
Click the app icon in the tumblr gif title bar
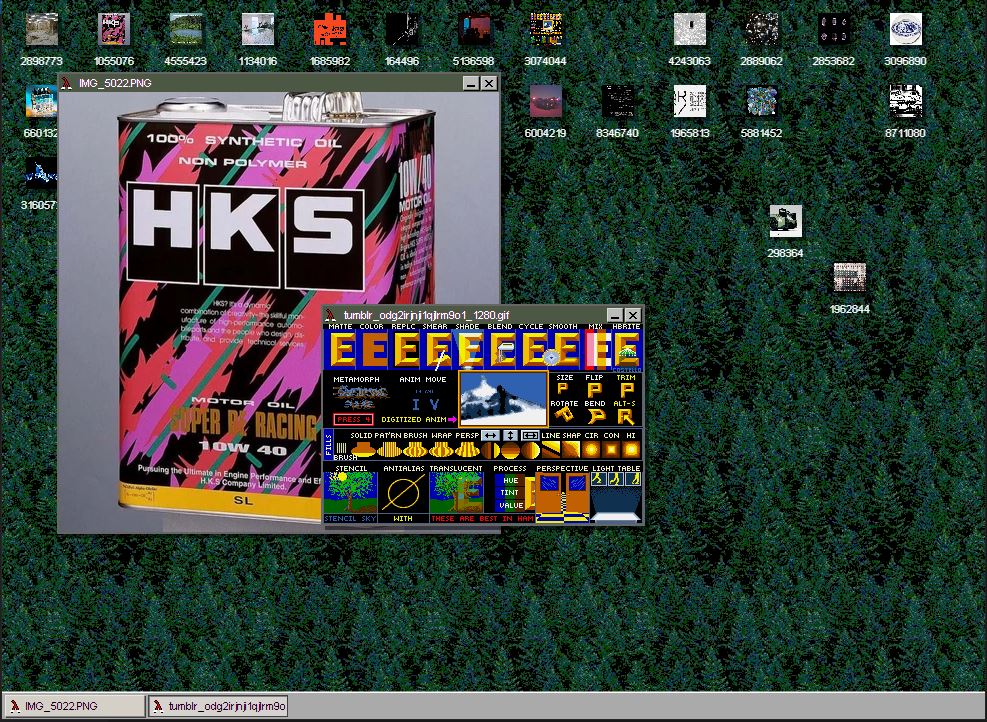pos(332,315)
